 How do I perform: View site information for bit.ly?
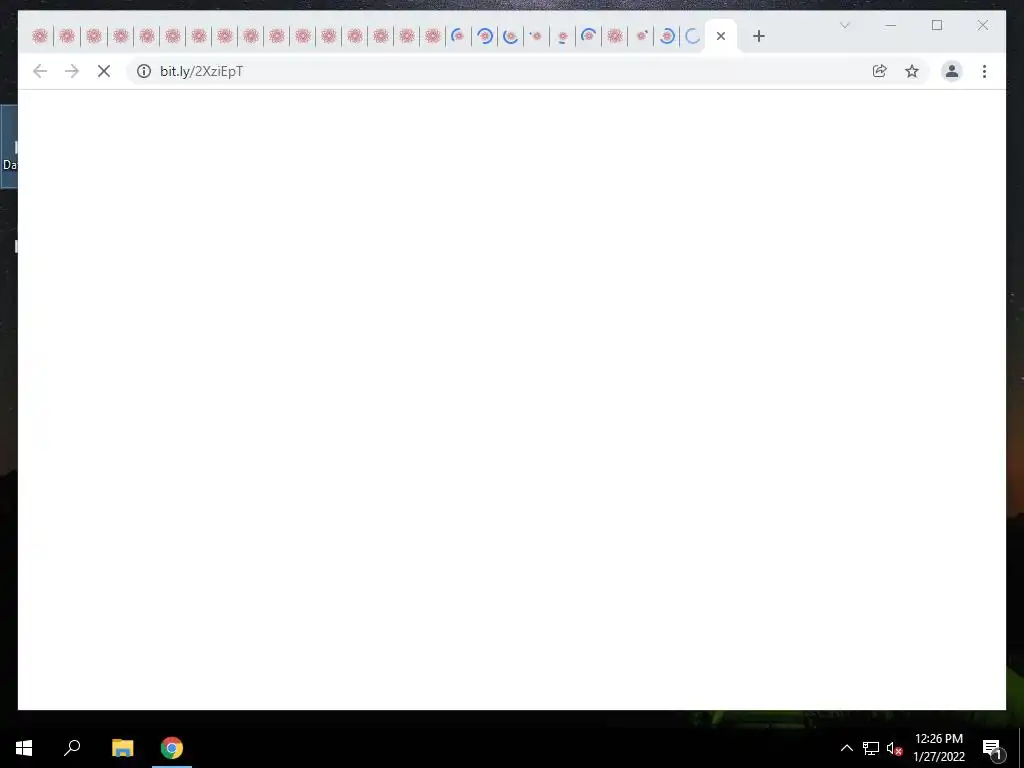pyautogui.click(x=144, y=71)
